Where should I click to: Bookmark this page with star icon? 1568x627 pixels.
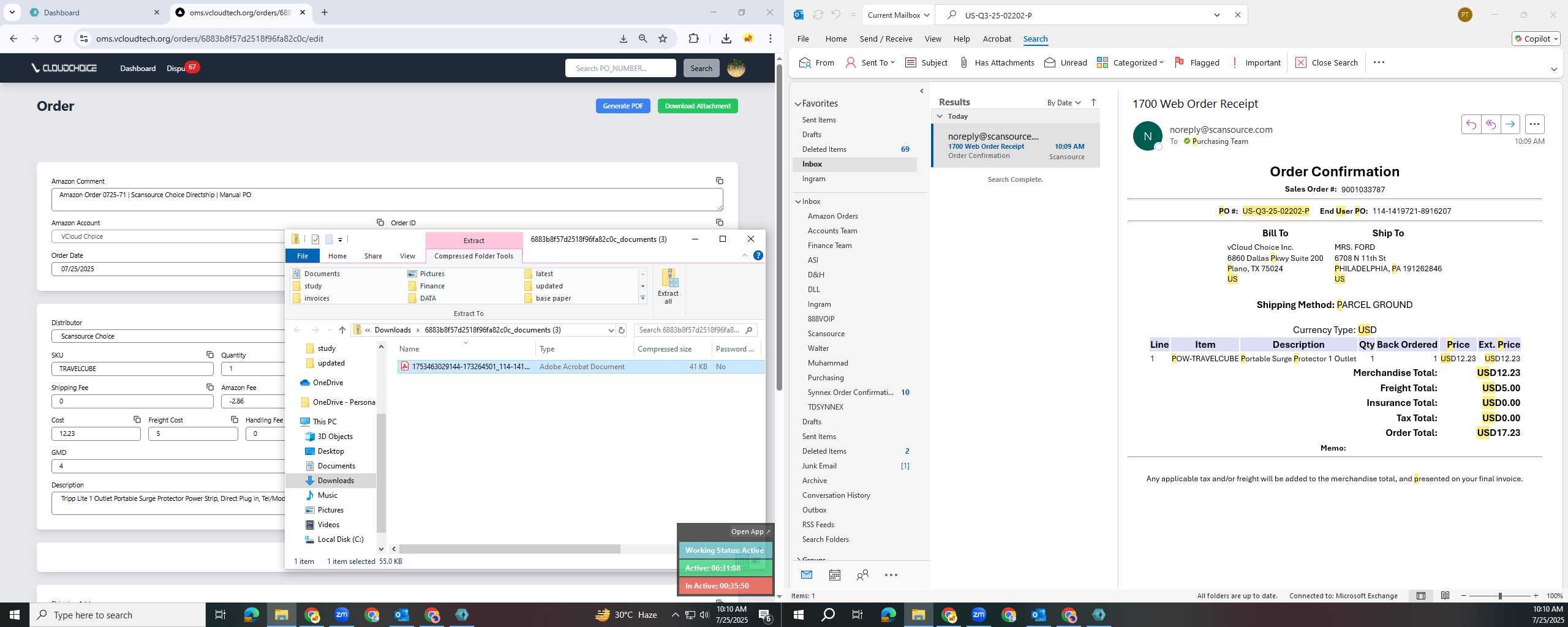point(663,39)
